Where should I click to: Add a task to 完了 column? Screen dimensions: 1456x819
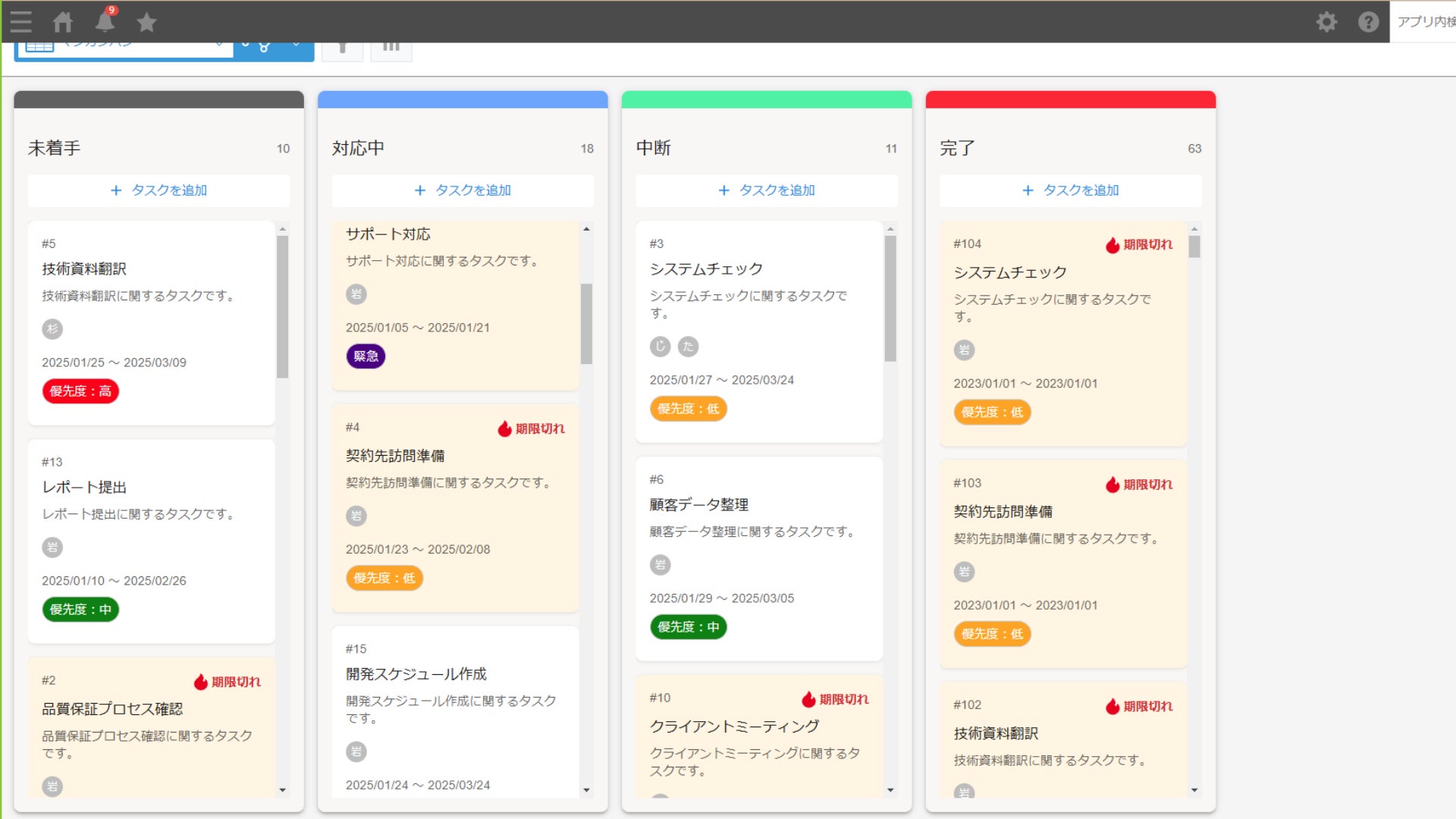coord(1070,190)
